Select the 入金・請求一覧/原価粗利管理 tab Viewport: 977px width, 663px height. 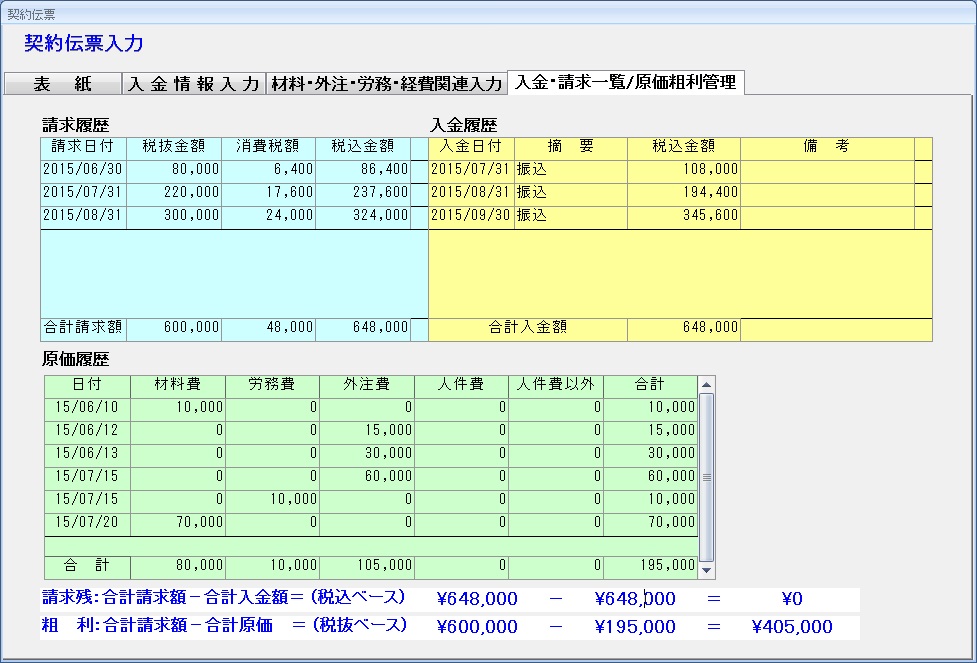click(625, 82)
